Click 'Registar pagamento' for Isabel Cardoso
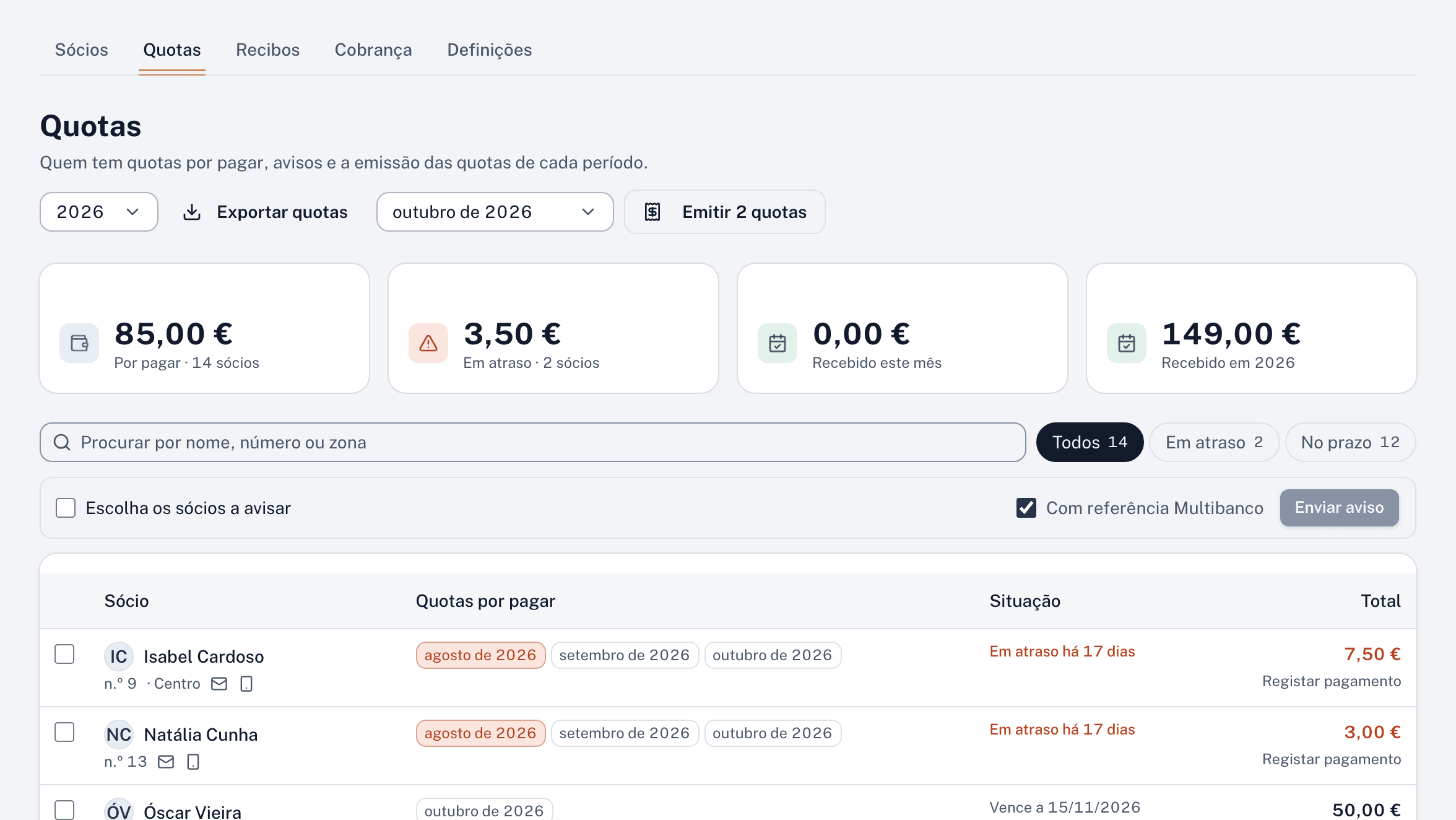Screen dimensions: 1456x820 1332,681
